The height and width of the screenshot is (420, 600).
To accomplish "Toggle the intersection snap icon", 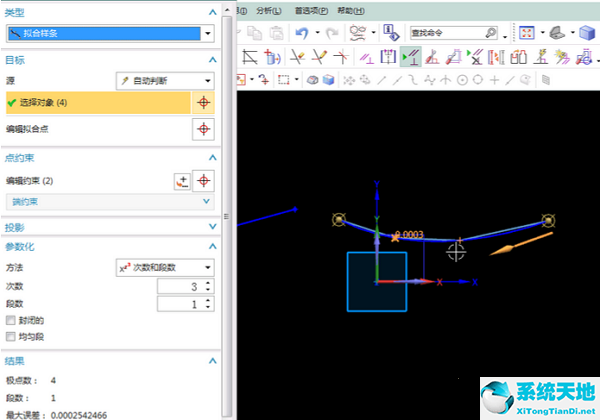I will (446, 80).
